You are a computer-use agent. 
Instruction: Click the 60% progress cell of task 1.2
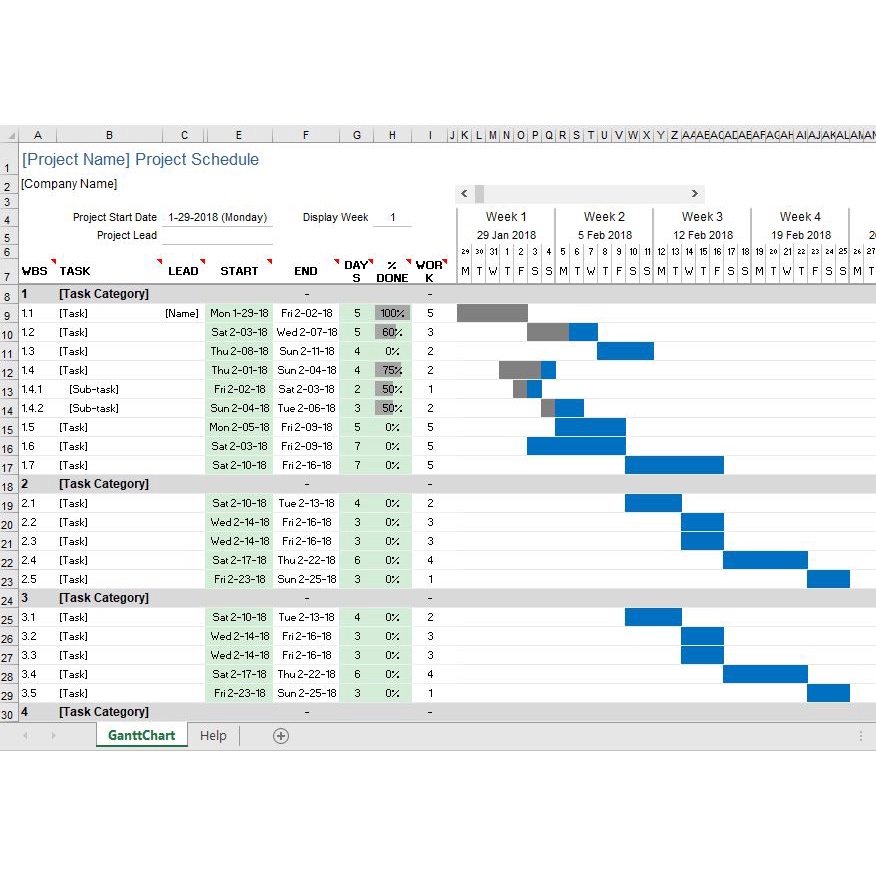(392, 332)
